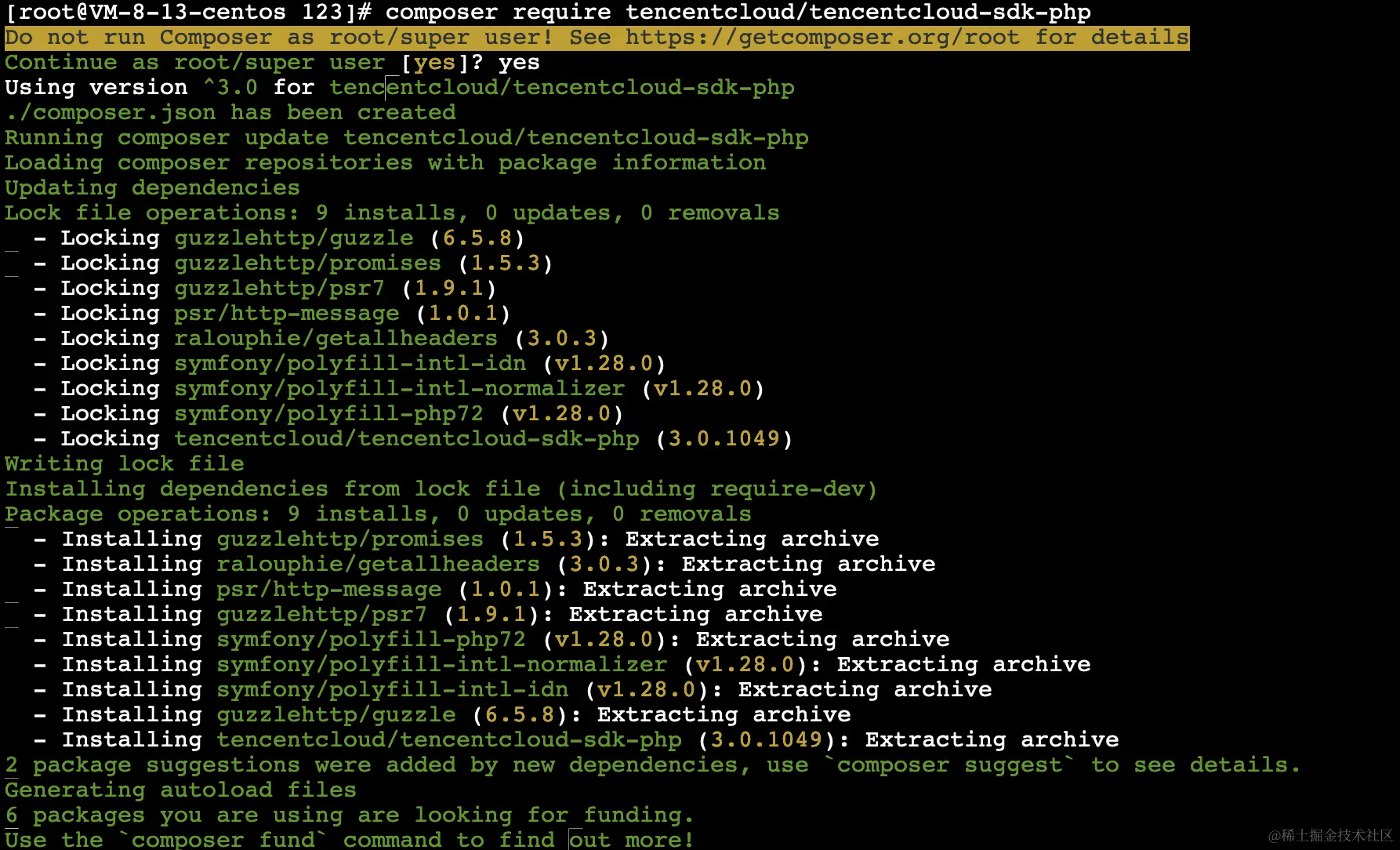The height and width of the screenshot is (850, 1400).
Task: Click the shell prompt text [root@VM-8-13-centos 123]#
Action: [188, 13]
